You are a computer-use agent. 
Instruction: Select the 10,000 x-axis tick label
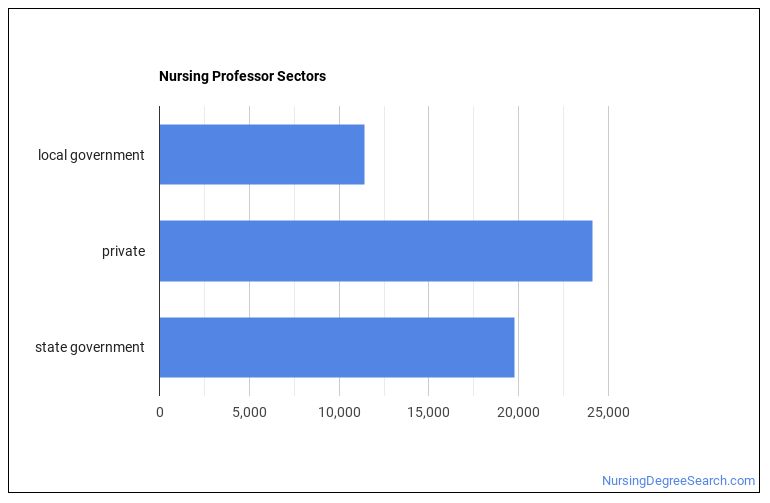[x=339, y=412]
